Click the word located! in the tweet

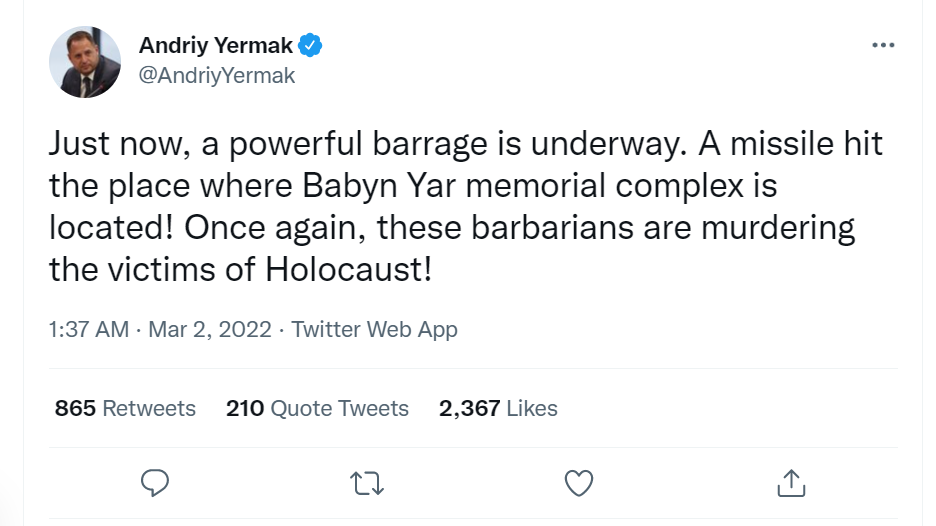tap(111, 227)
